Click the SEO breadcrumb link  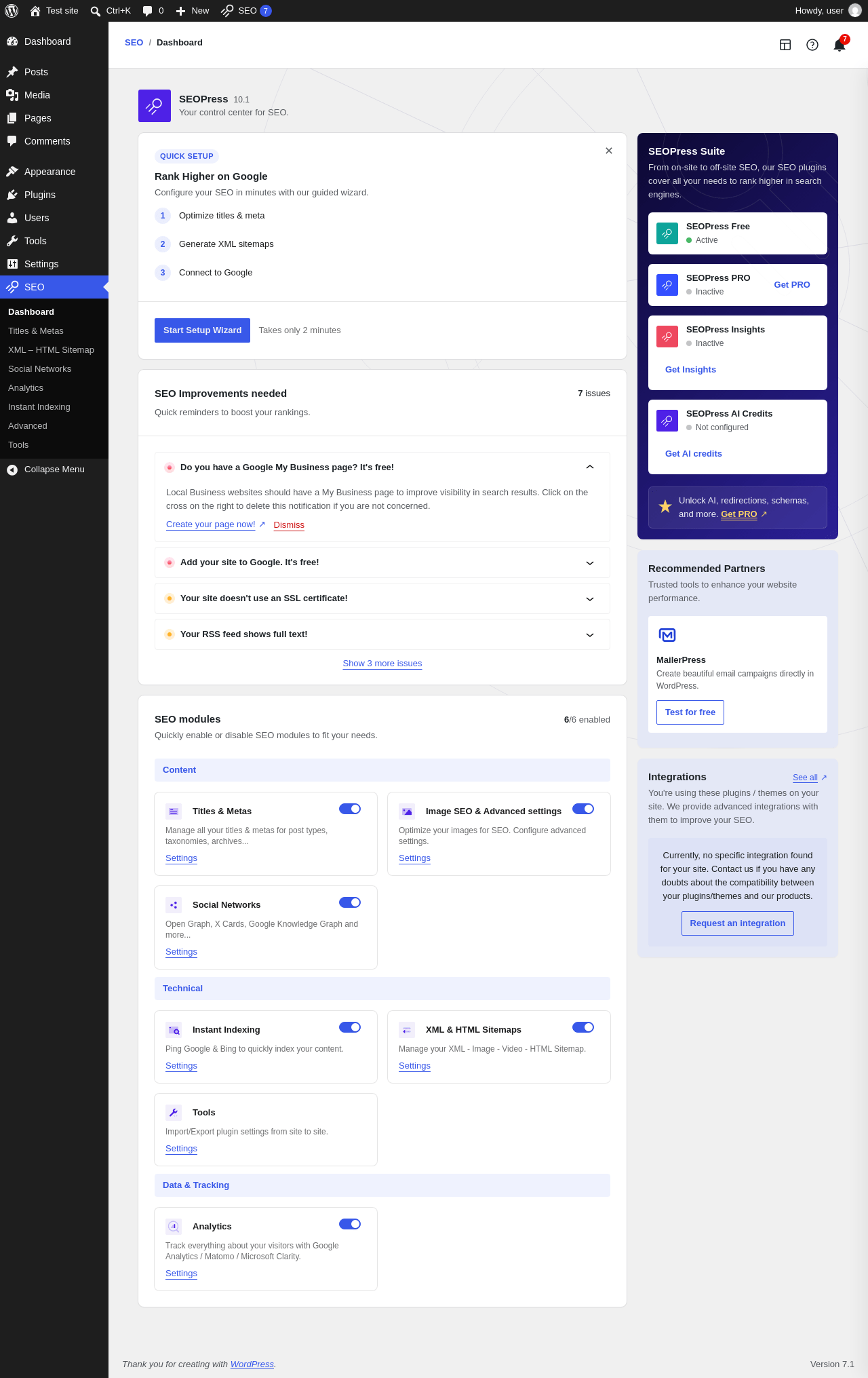134,43
